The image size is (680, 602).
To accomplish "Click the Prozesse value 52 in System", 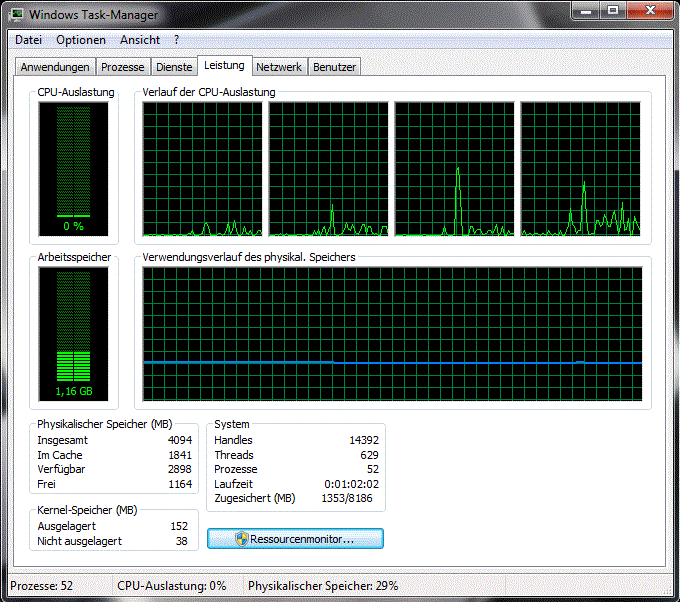I will tap(373, 469).
